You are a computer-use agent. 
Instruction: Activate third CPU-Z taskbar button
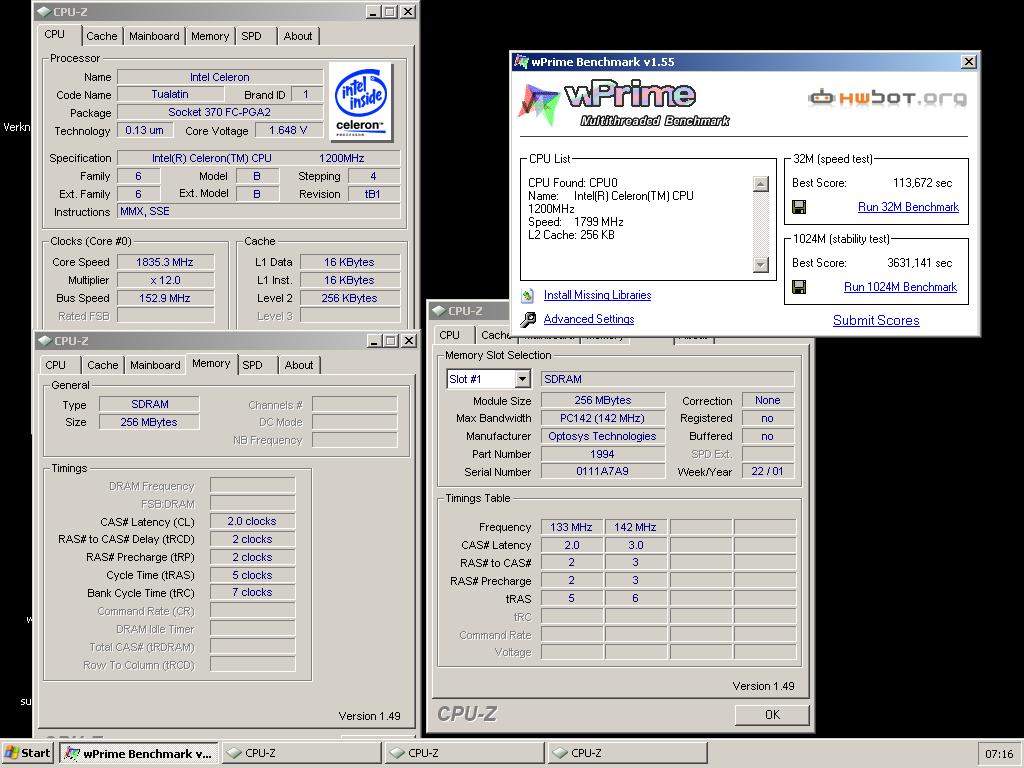click(628, 753)
